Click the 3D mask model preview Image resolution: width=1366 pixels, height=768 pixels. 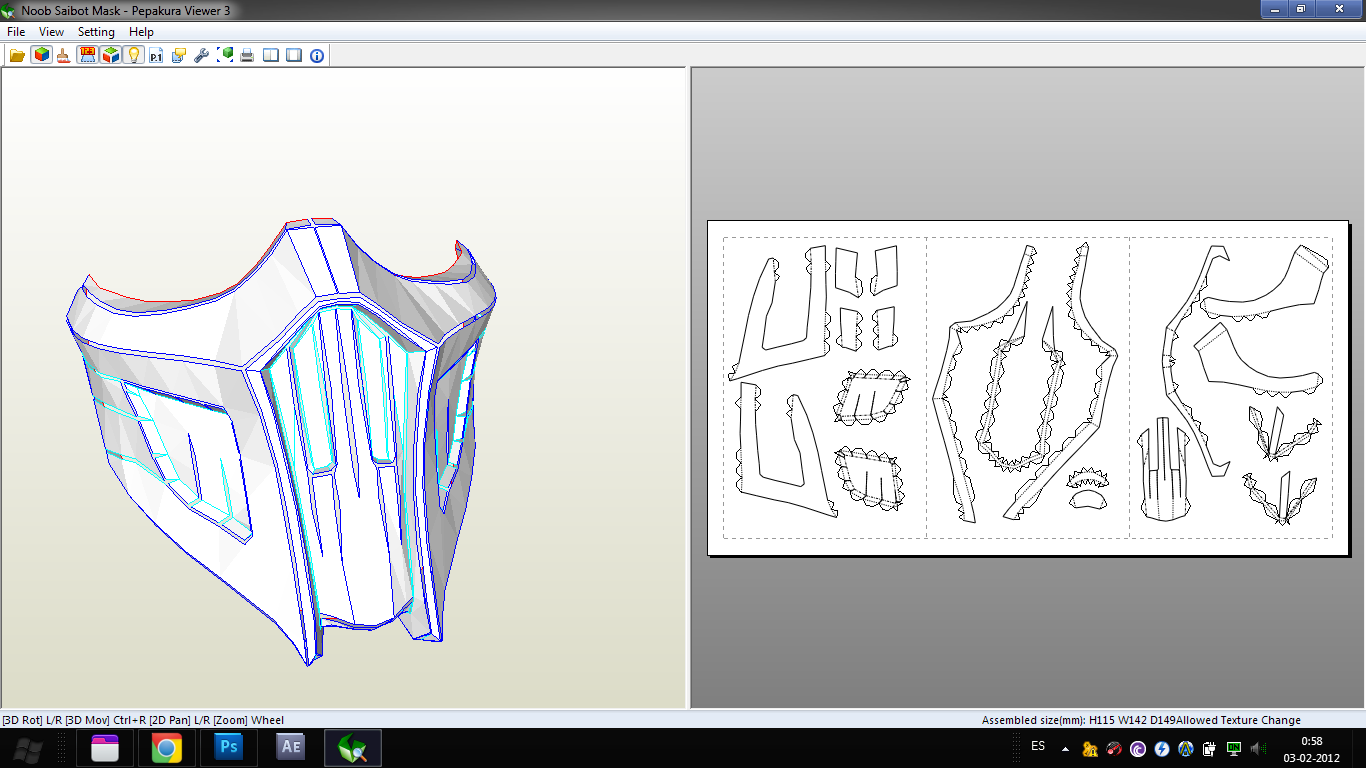coord(282,440)
